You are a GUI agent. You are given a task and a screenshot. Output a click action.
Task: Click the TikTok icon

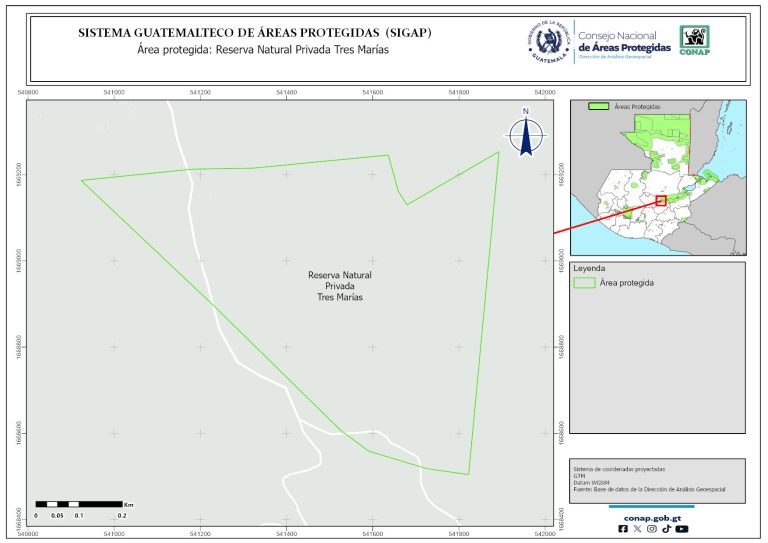(666, 530)
